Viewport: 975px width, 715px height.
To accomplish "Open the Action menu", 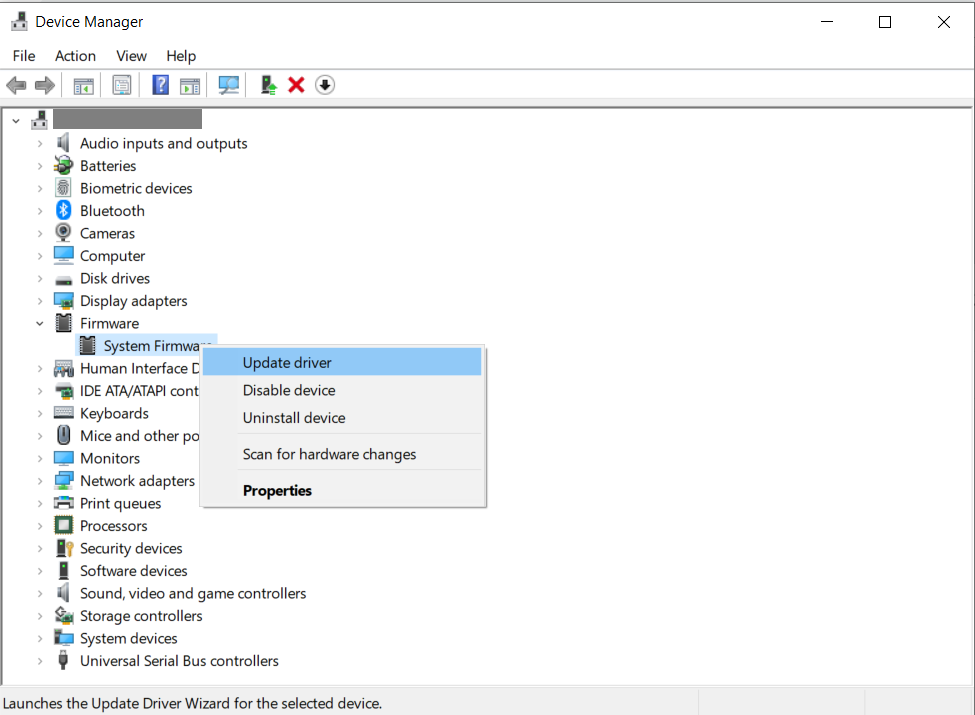I will (75, 56).
